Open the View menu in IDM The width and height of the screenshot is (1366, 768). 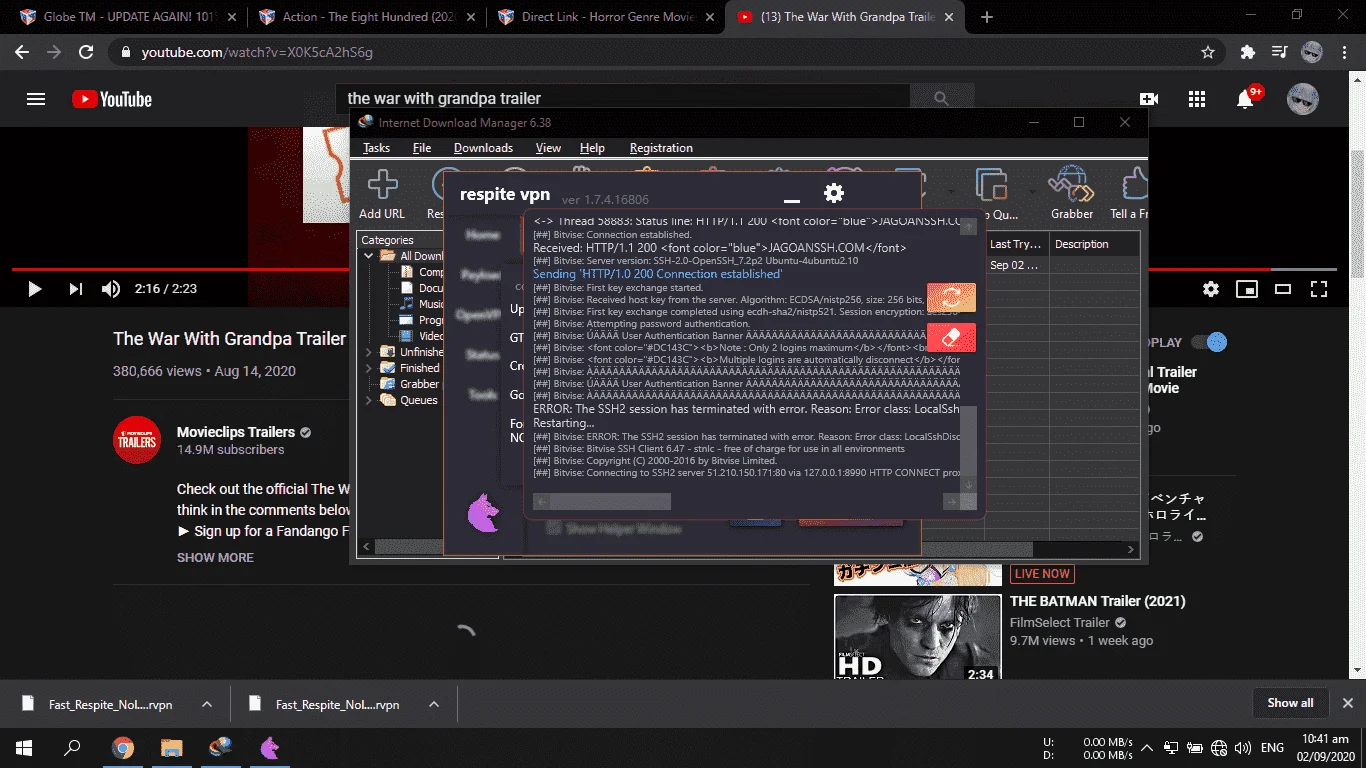pos(548,148)
